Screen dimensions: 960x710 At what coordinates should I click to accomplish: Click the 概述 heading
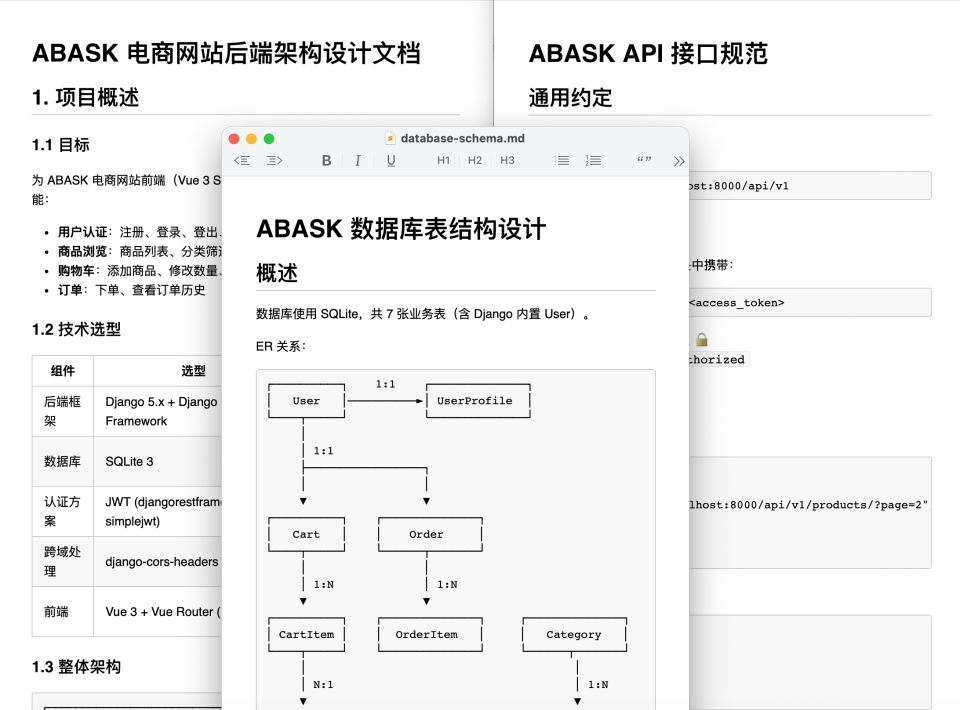pos(277,273)
